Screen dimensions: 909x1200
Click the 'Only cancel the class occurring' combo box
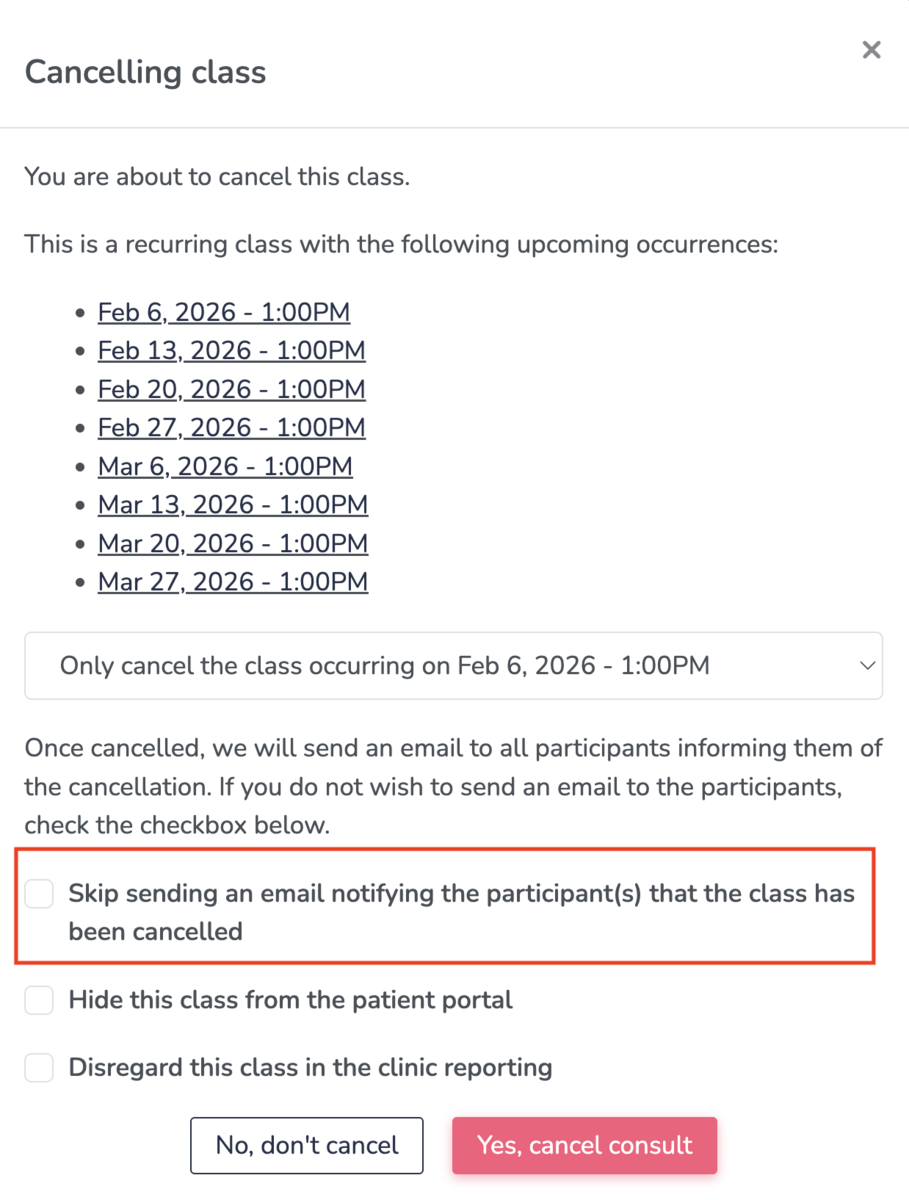click(400, 665)
